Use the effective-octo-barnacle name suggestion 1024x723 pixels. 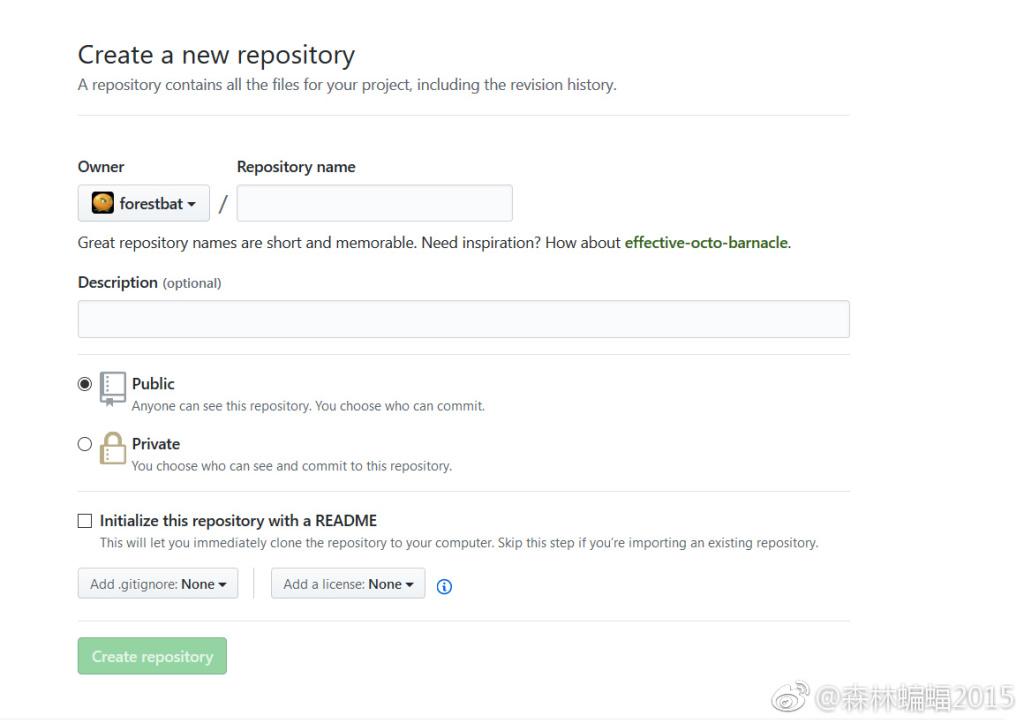[x=706, y=243]
